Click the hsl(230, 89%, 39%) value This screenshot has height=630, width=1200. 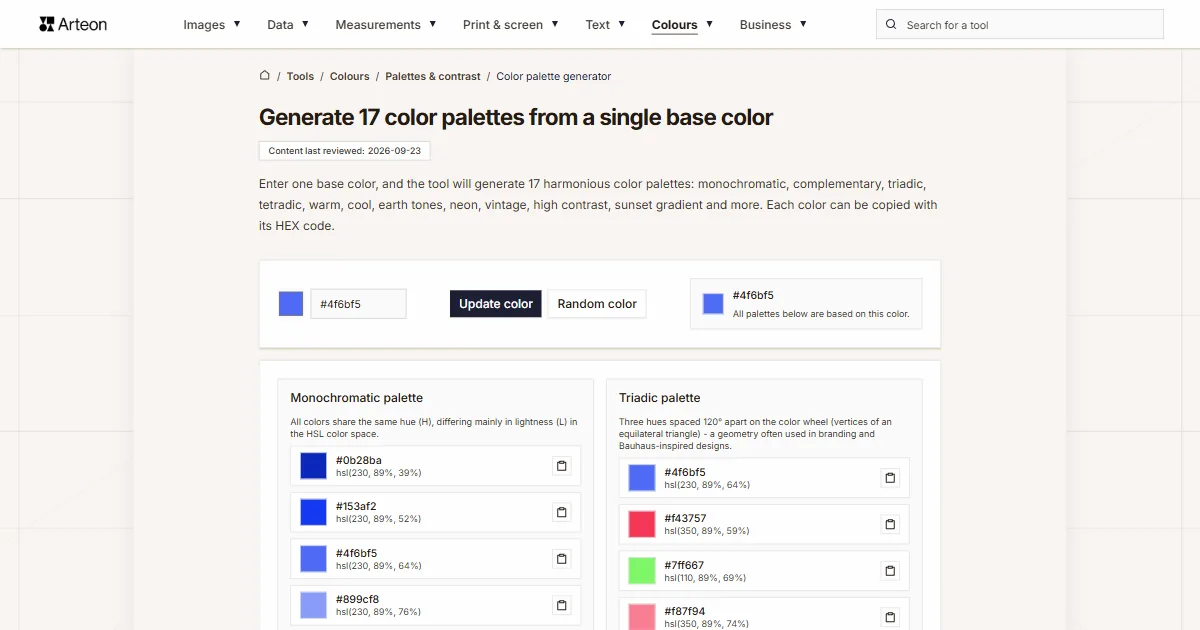[378, 473]
